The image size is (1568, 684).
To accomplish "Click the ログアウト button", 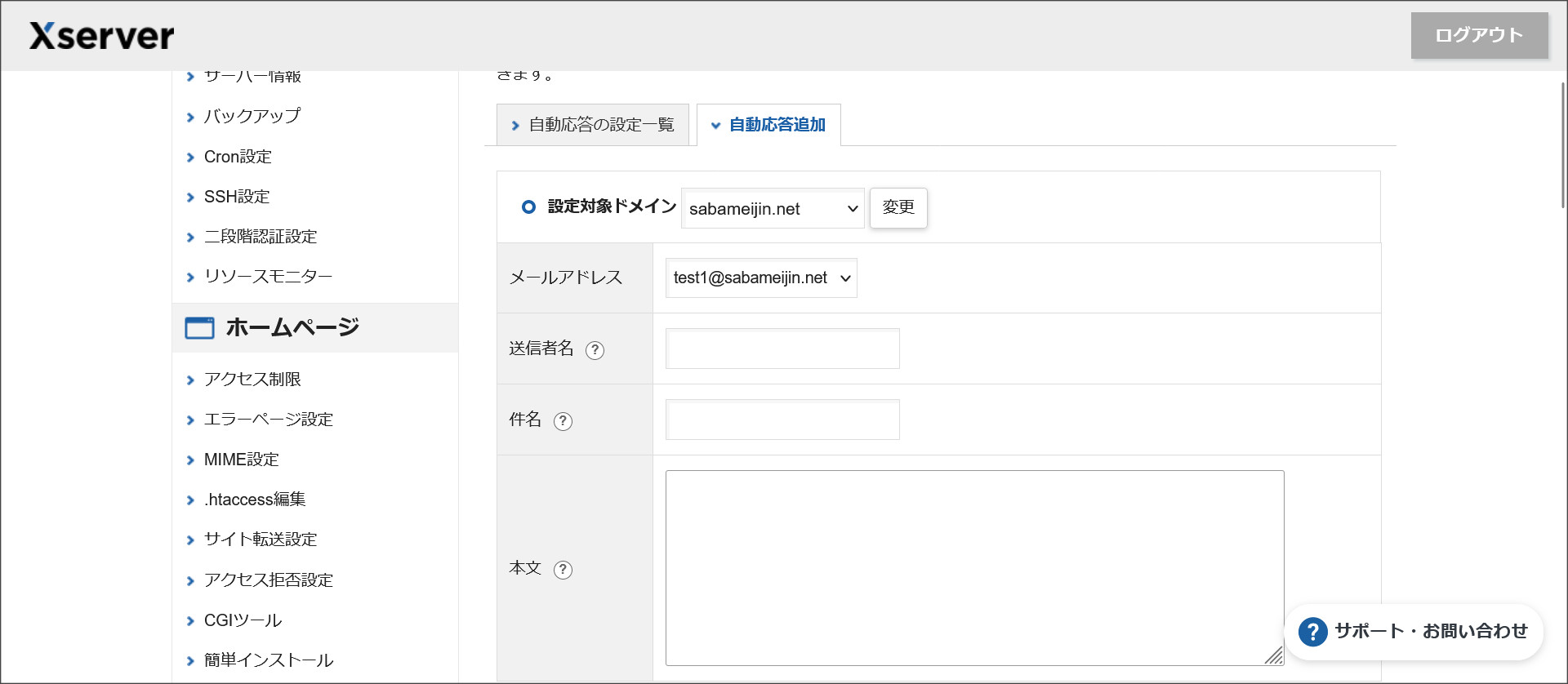I will tap(1479, 35).
